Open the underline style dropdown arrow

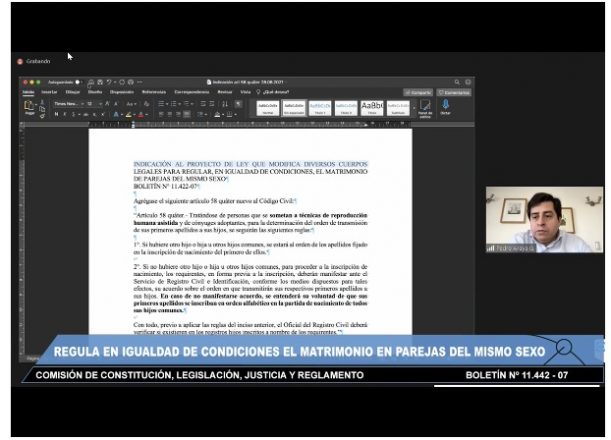point(79,115)
